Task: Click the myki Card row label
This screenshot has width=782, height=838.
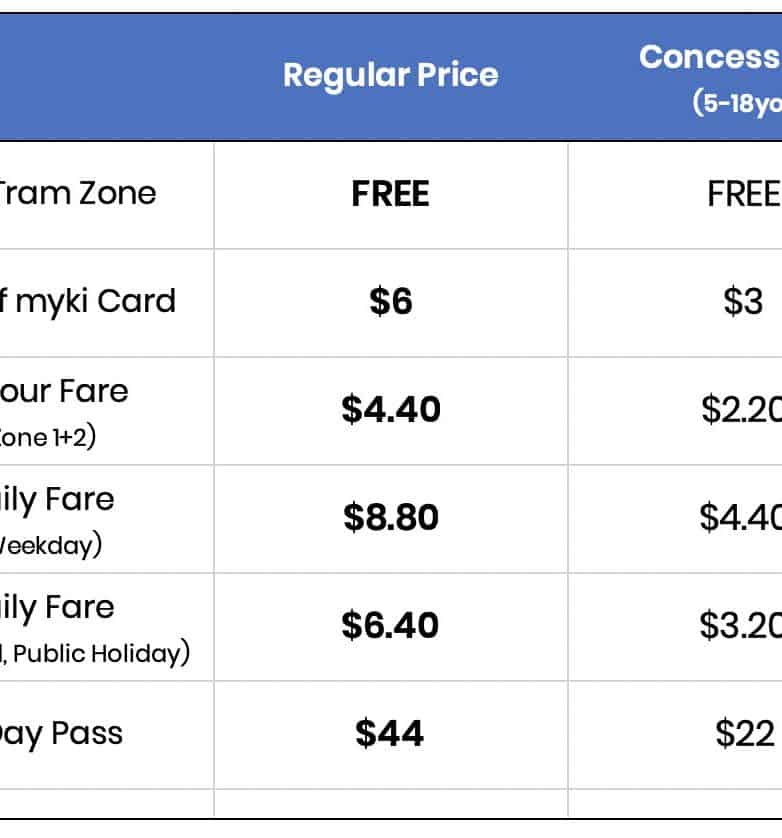Action: tap(88, 301)
